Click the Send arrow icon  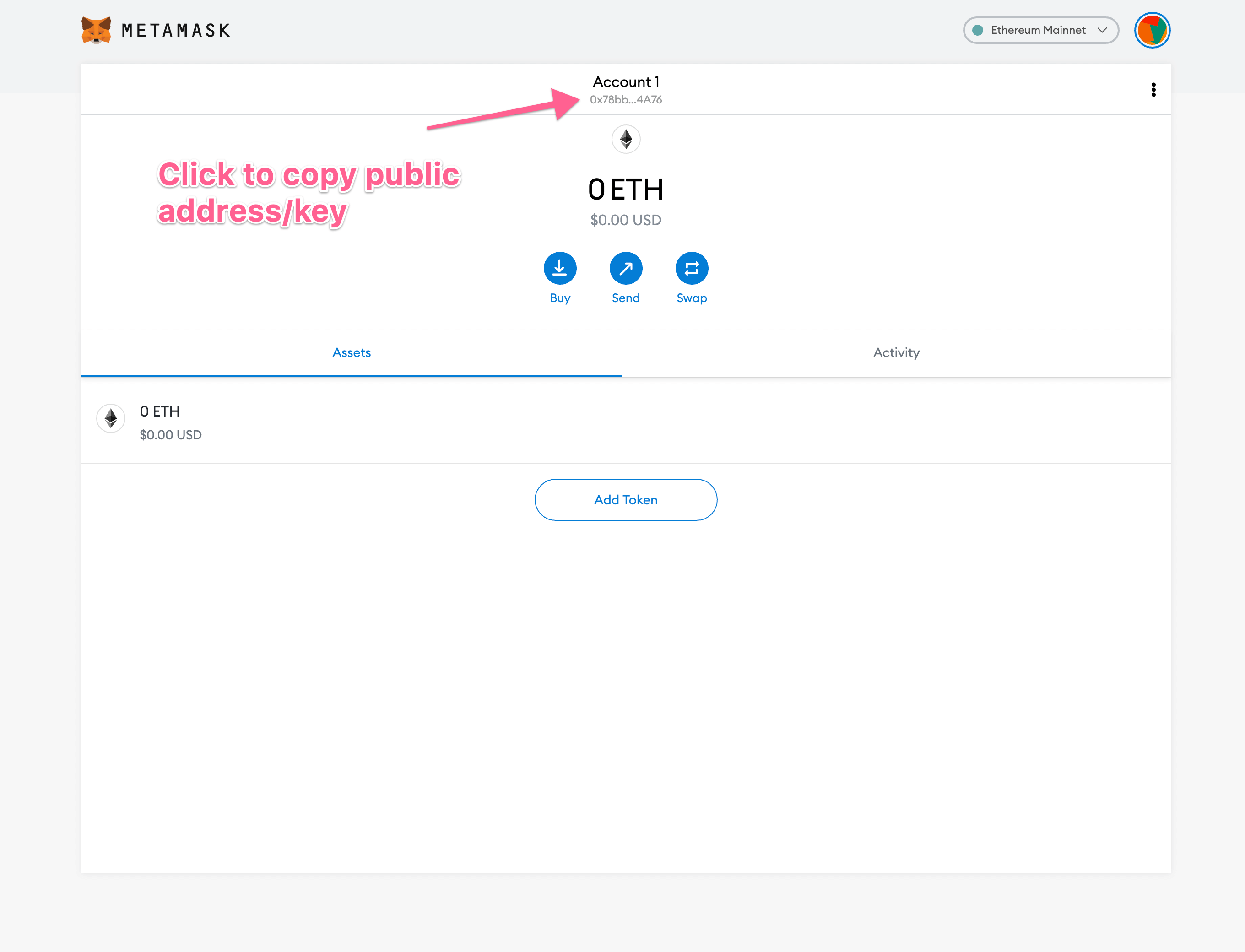(x=626, y=268)
